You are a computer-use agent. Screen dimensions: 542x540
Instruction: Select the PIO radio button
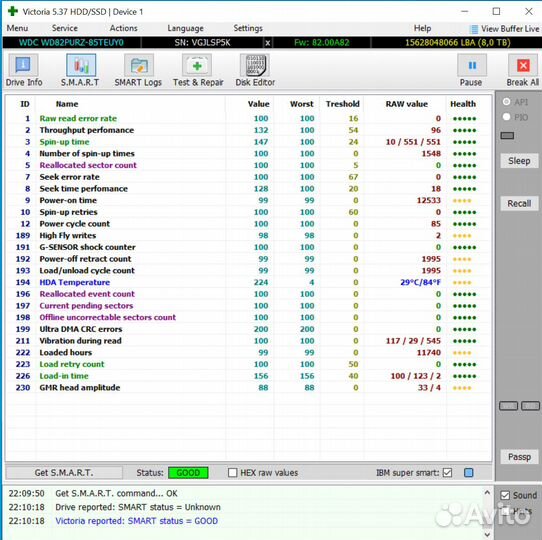pyautogui.click(x=506, y=117)
